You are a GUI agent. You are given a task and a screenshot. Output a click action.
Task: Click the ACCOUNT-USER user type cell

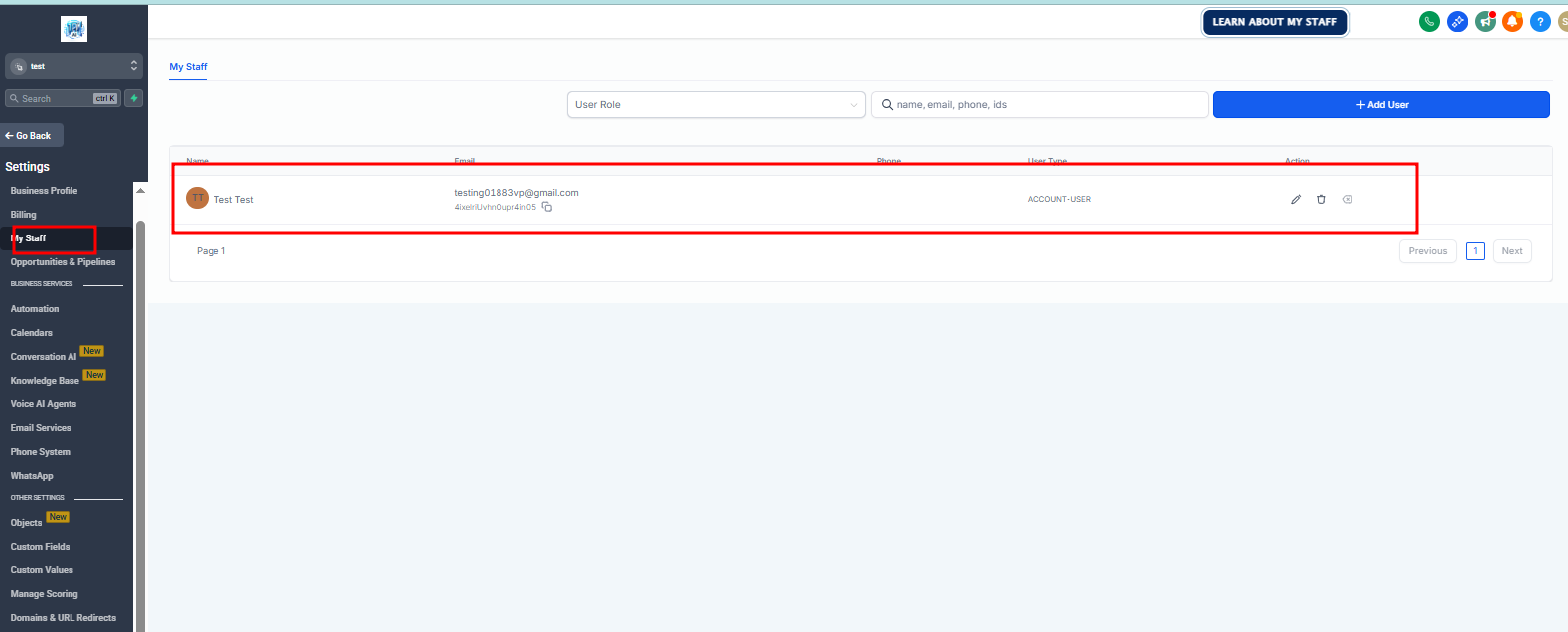coord(1060,199)
